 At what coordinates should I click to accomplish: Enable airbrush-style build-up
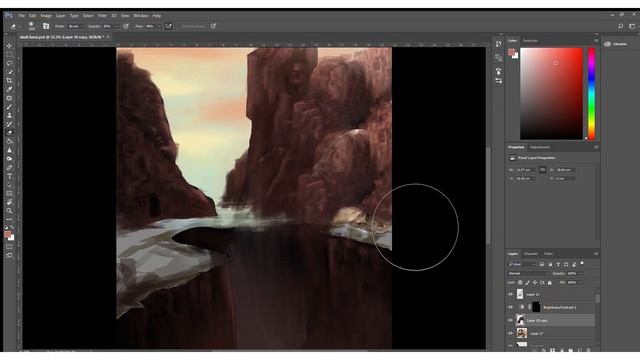(169, 26)
